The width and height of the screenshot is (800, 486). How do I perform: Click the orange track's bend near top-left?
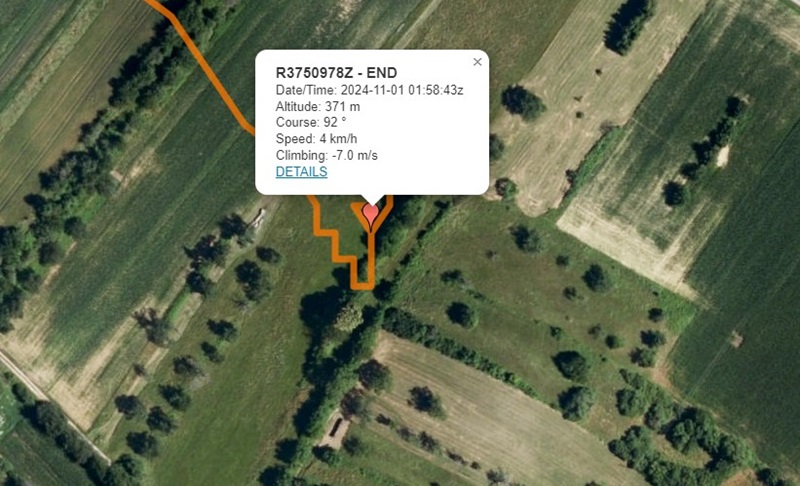pos(173,16)
